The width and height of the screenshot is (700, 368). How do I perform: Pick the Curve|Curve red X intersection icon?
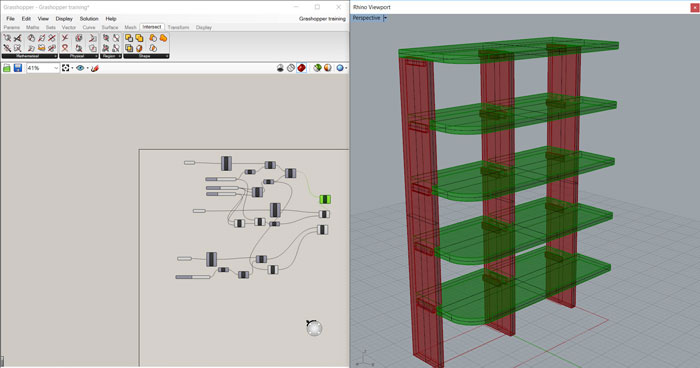click(65, 38)
